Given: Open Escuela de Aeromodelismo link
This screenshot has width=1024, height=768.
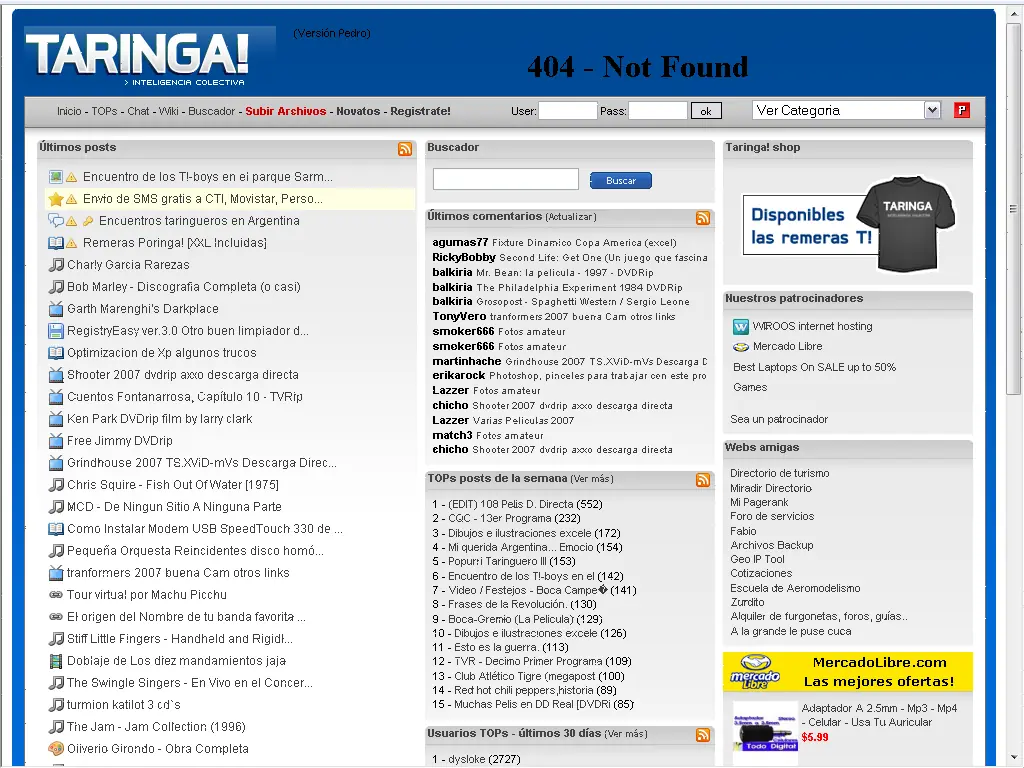Looking at the screenshot, I should tap(795, 588).
